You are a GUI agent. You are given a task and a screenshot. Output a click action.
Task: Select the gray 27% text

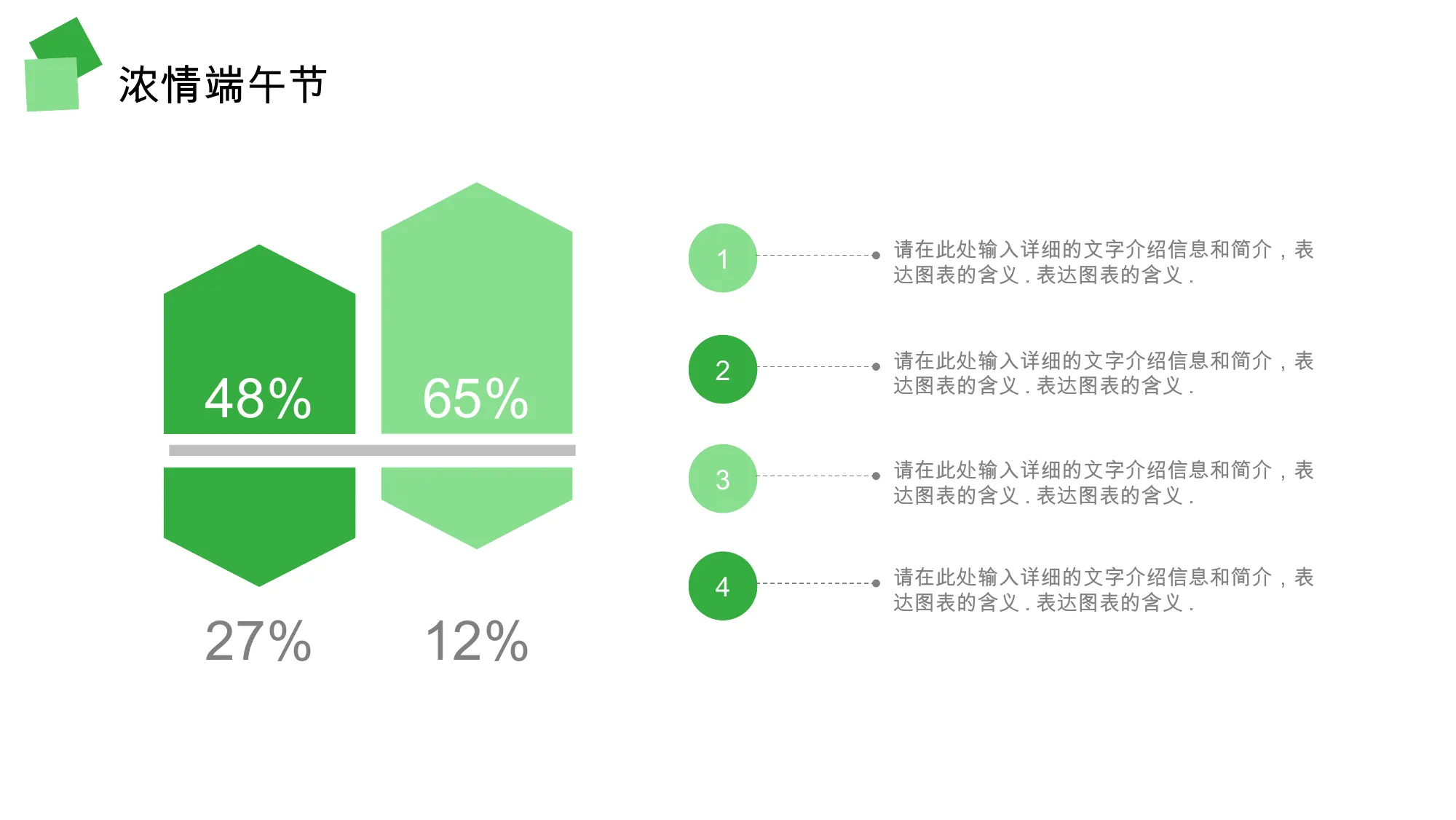point(258,641)
